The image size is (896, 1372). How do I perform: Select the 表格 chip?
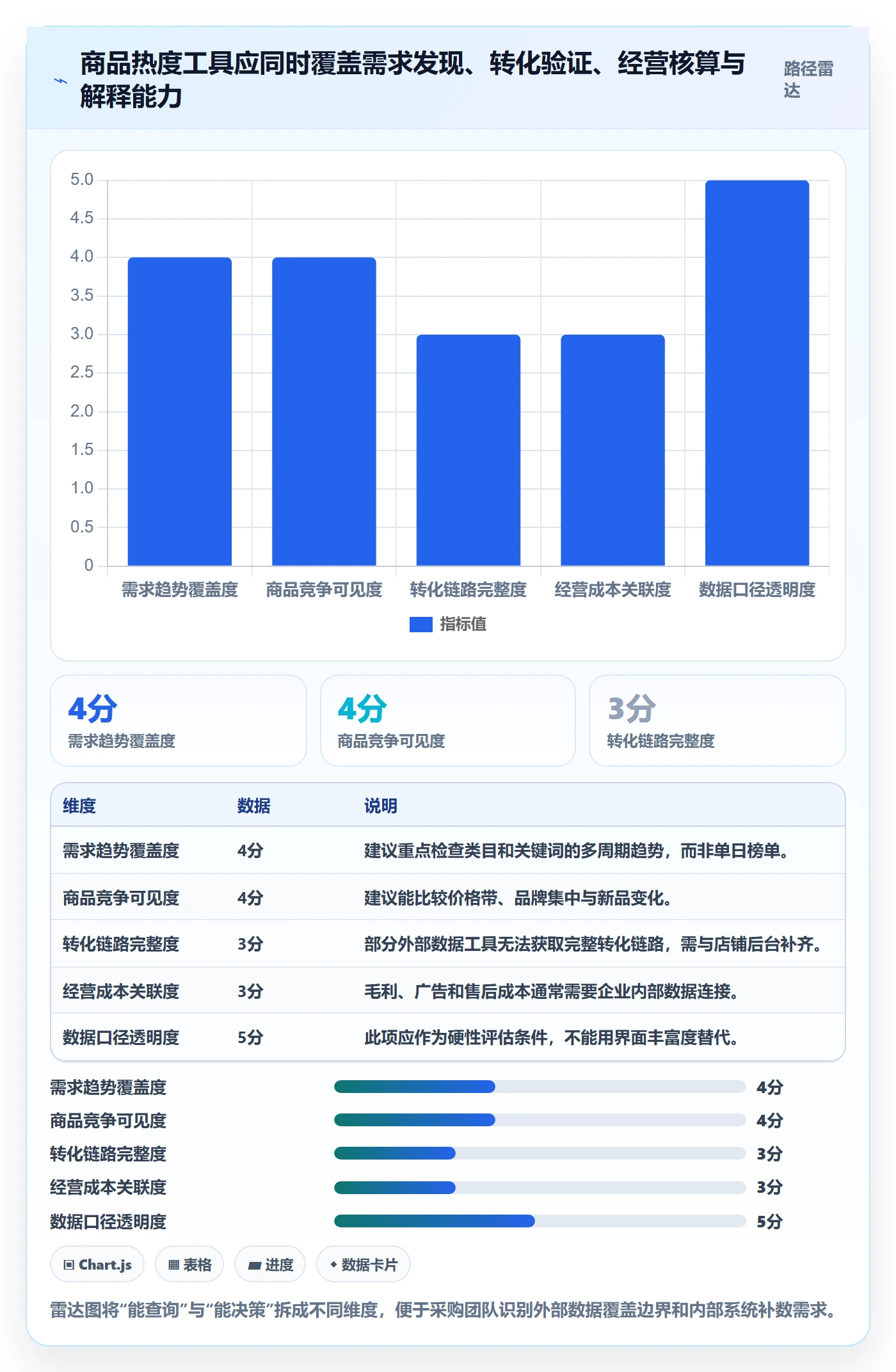pos(189,1264)
